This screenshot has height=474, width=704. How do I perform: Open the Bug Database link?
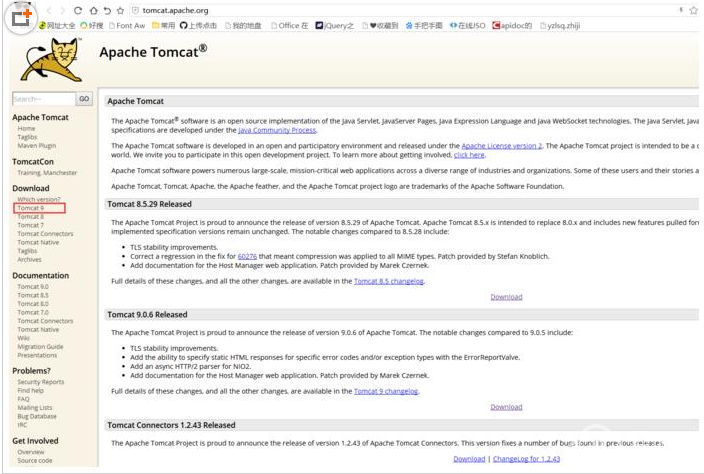(x=37, y=416)
